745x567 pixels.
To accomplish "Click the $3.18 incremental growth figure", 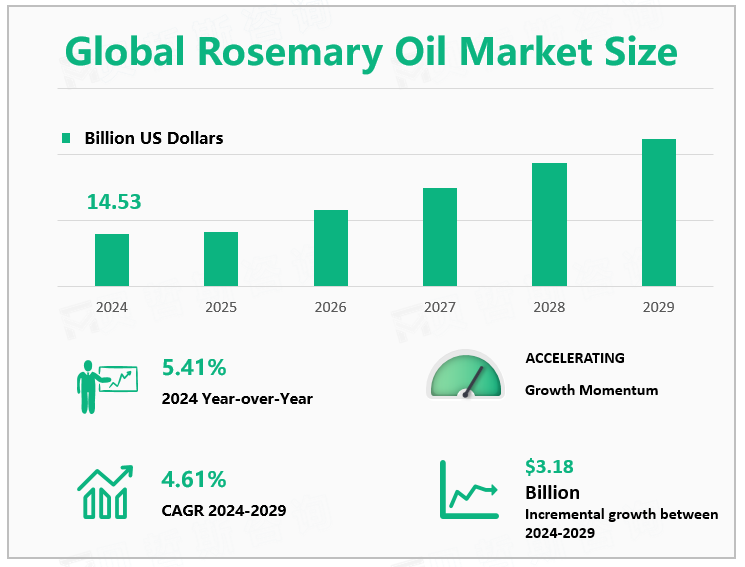I will tap(549, 466).
